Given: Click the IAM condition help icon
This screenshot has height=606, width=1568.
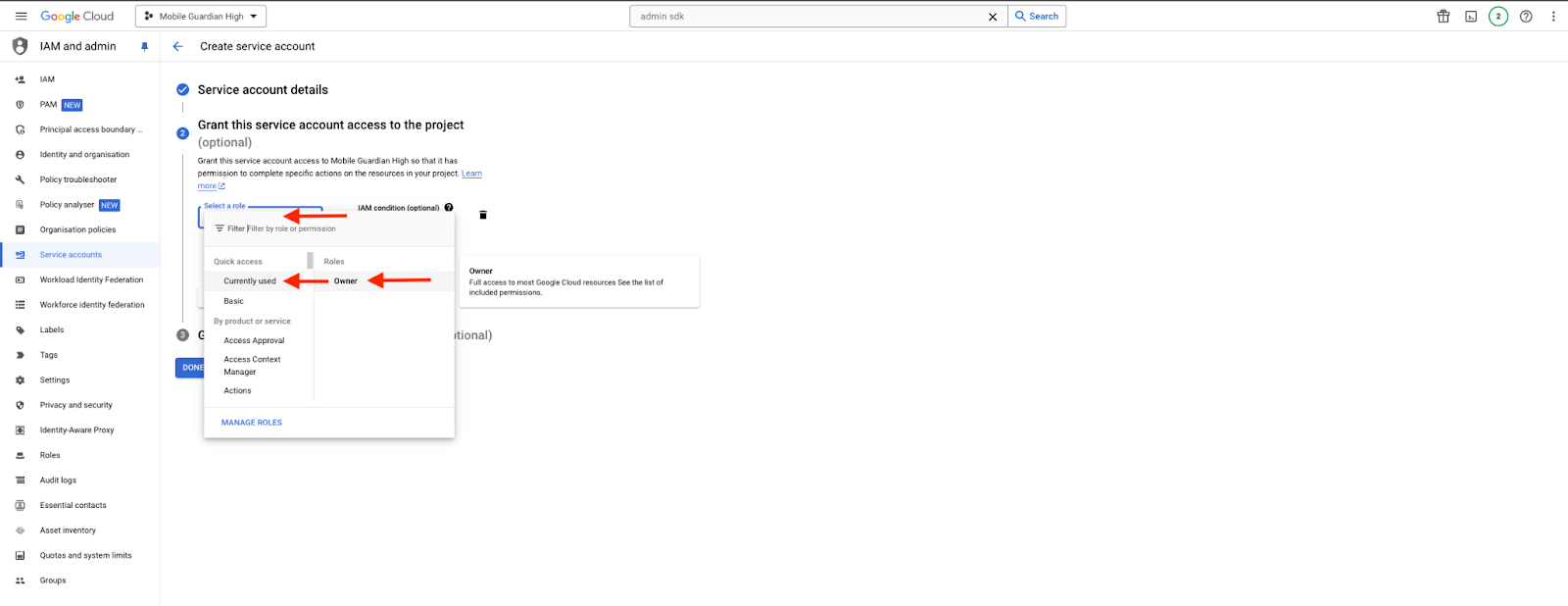Looking at the screenshot, I should coord(449,208).
